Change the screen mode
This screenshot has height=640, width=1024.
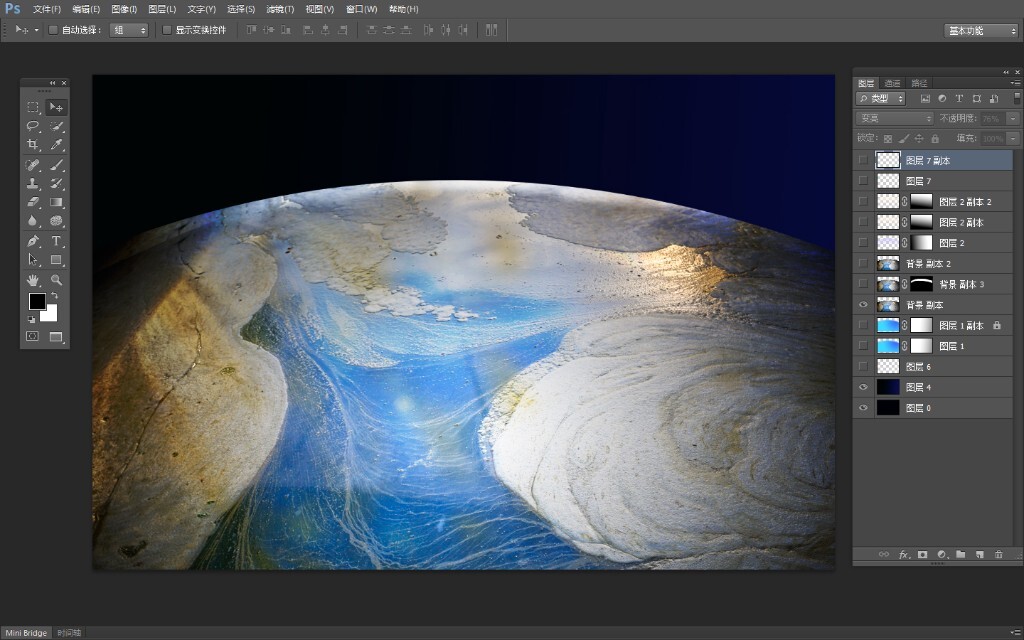click(56, 337)
